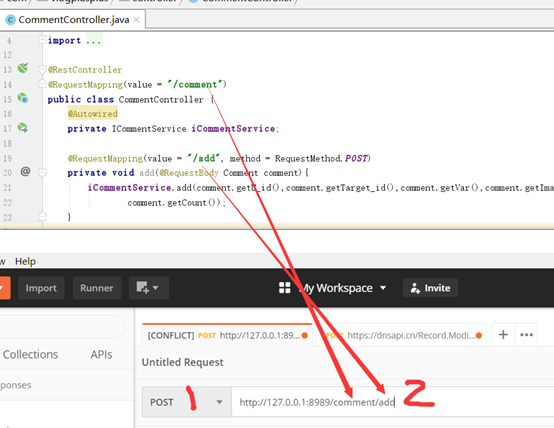
Task: Open the new window dropdown button
Action: [x=148, y=288]
